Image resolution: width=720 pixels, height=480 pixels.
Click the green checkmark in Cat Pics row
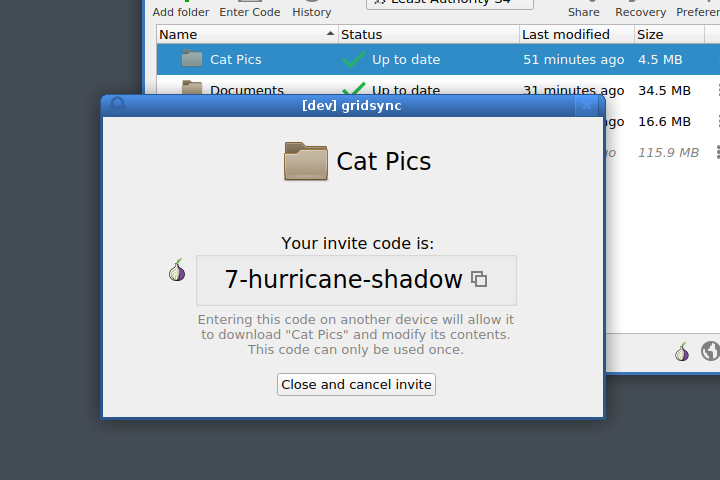(x=354, y=59)
